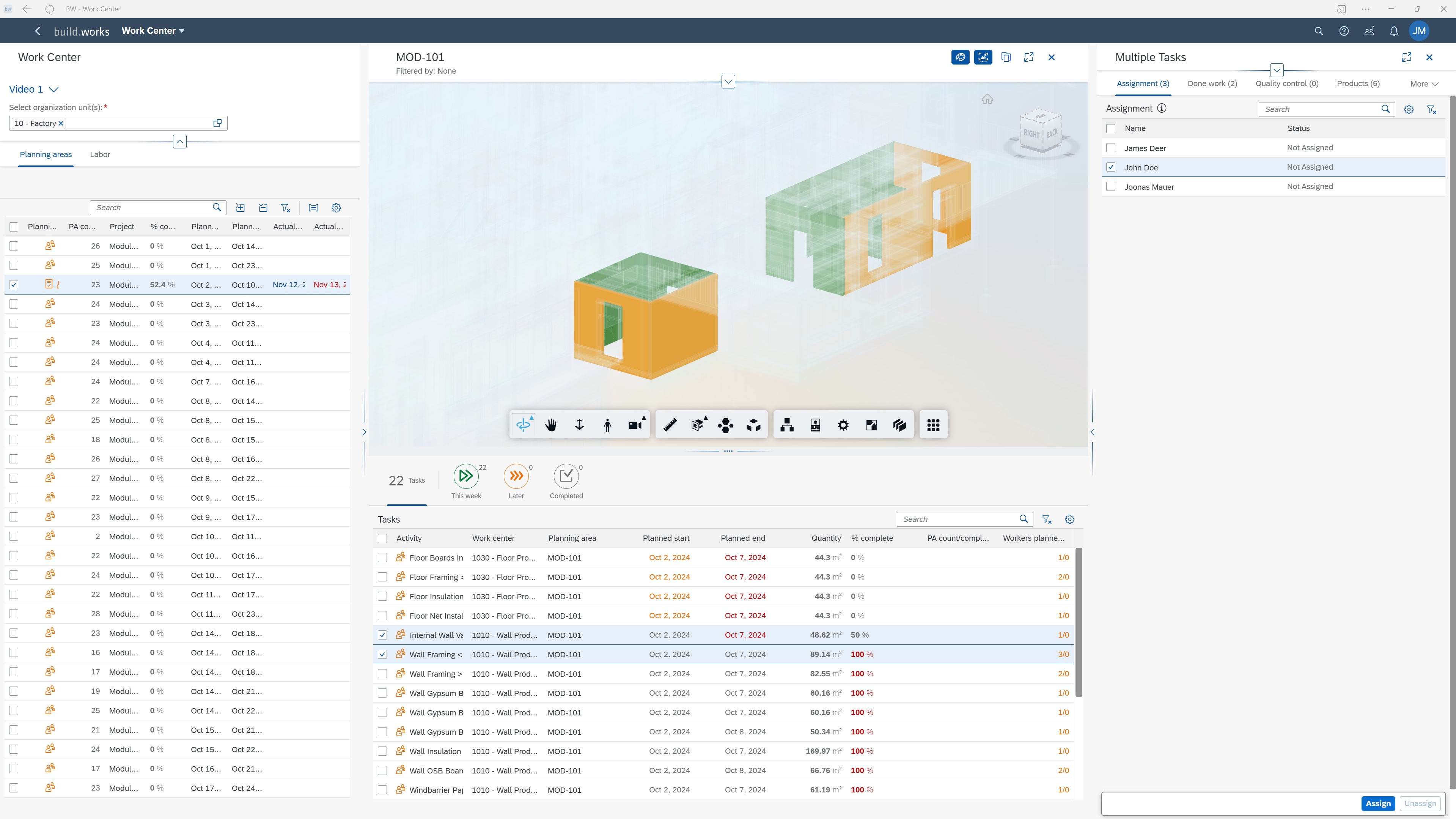Activate the measure ruler tool
The height and width of the screenshot is (819, 1456).
[670, 425]
